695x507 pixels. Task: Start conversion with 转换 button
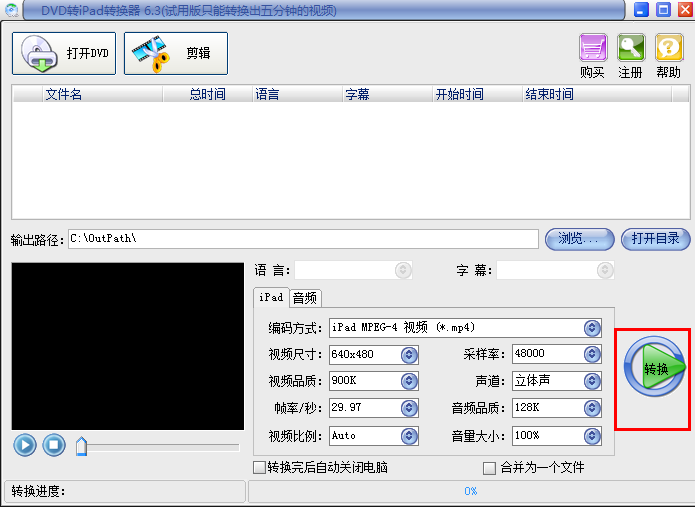(x=654, y=367)
